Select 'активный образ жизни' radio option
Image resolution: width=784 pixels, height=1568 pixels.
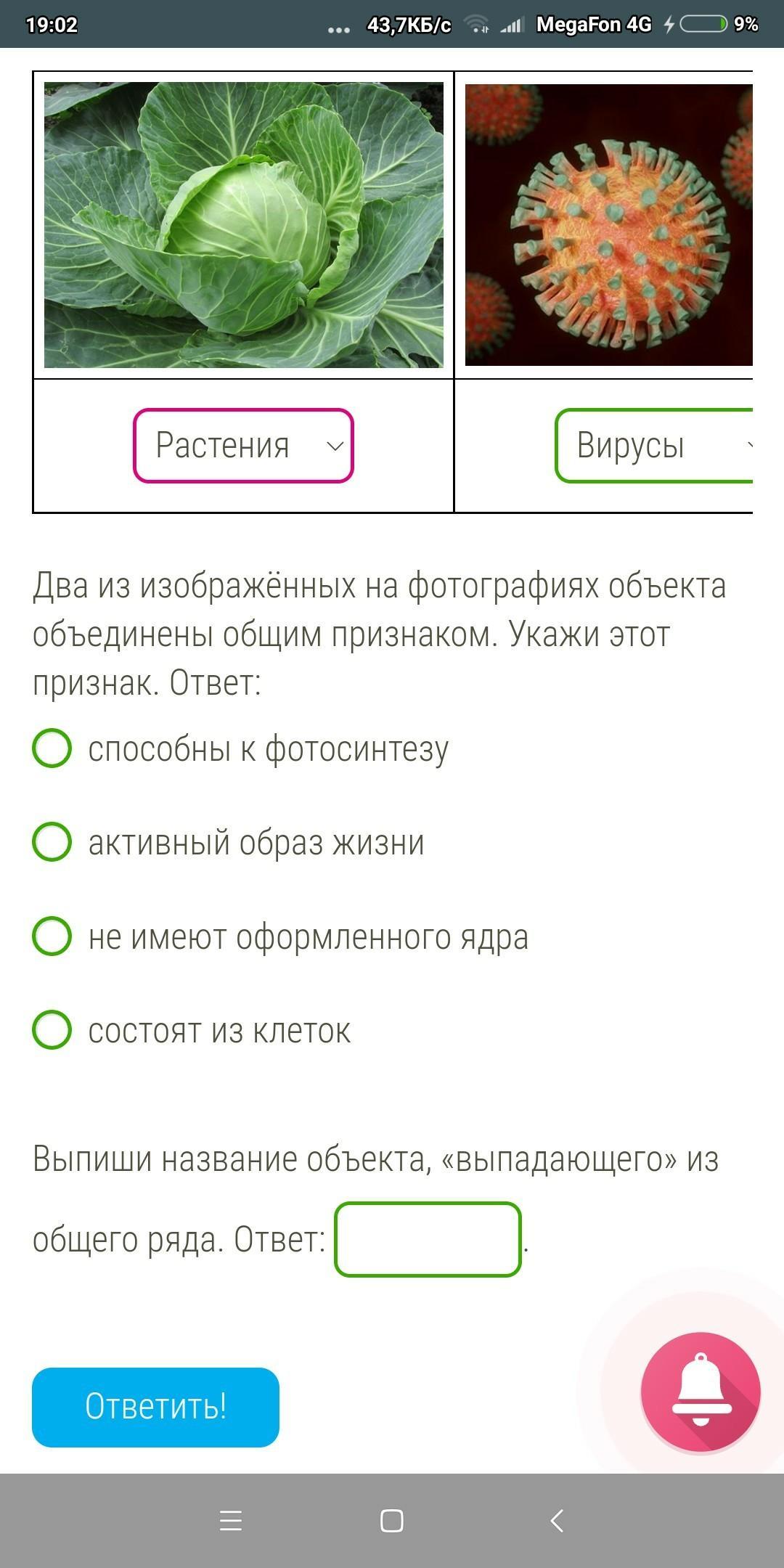click(52, 842)
